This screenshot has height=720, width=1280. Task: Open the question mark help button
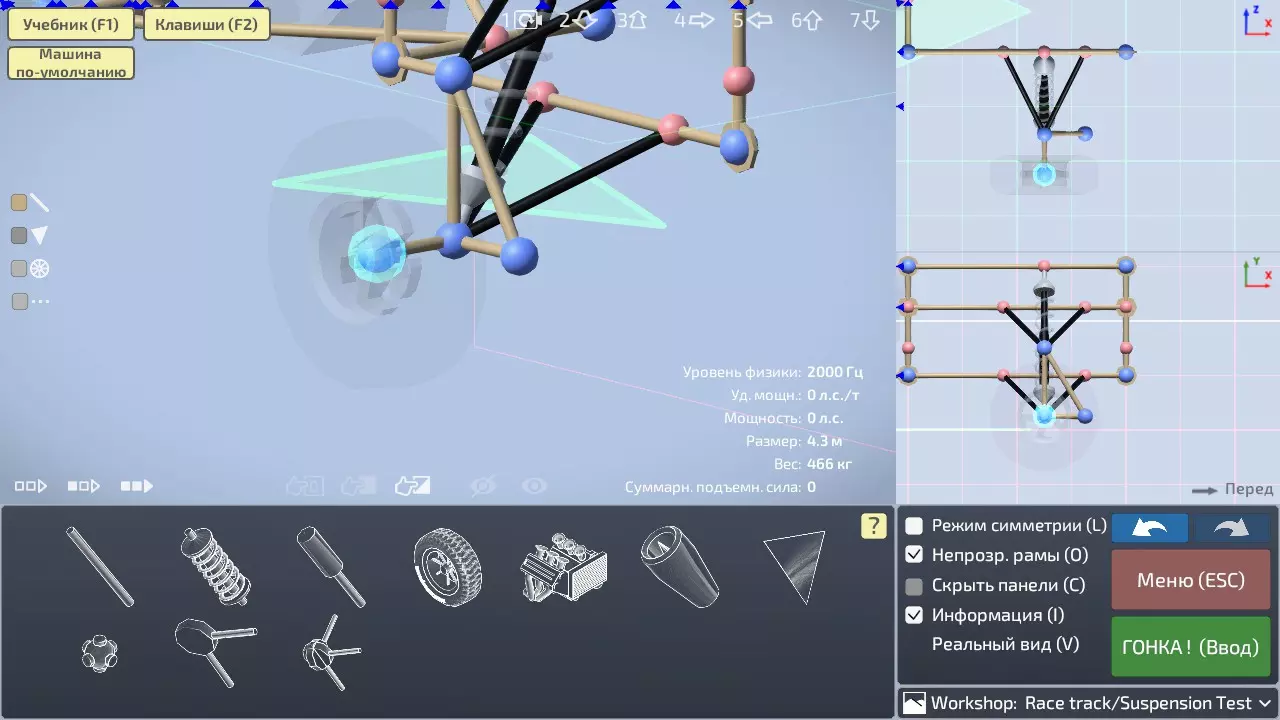point(873,526)
